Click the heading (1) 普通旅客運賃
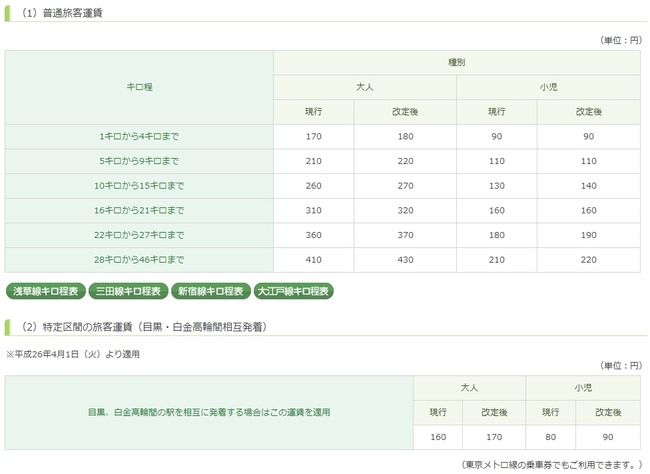 (61, 13)
